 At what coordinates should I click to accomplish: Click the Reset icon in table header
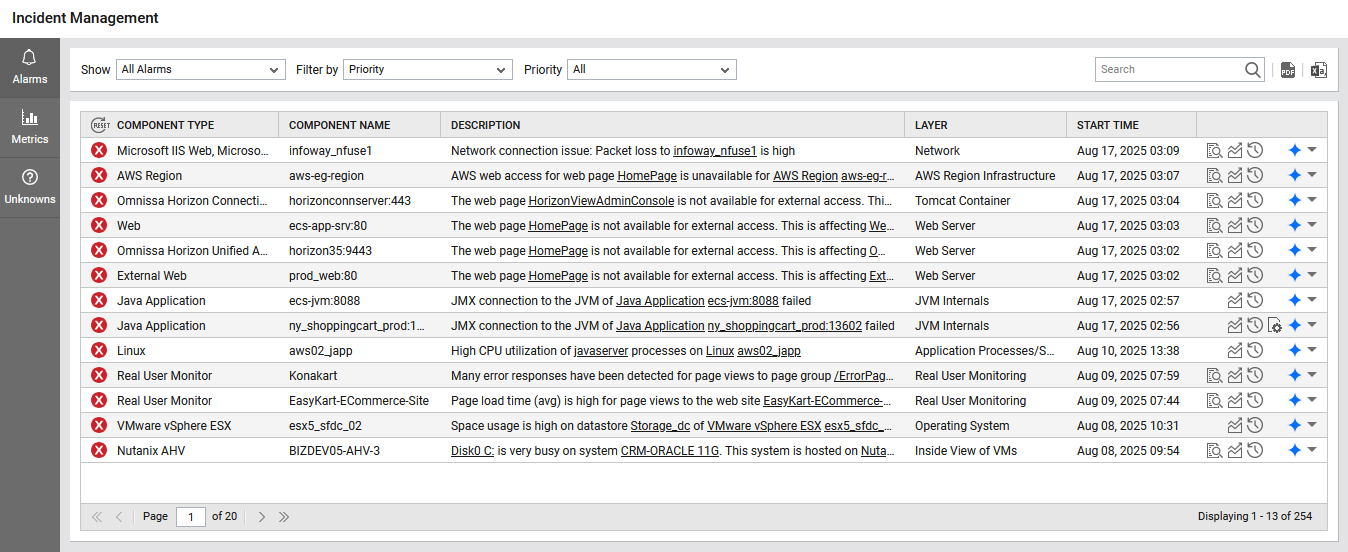tap(100, 125)
